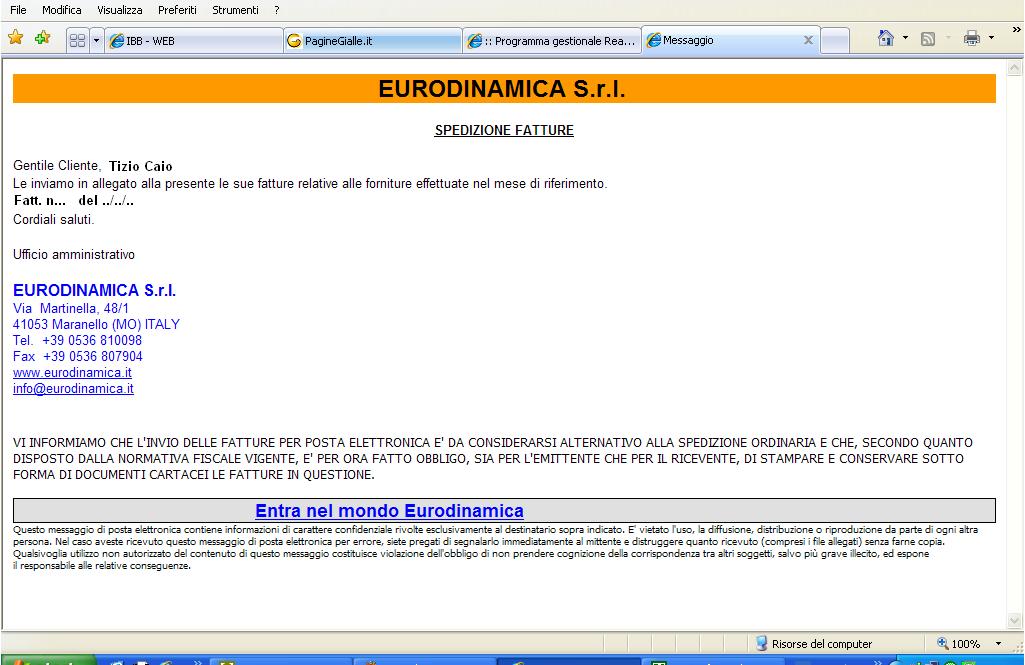The height and width of the screenshot is (665, 1025).
Task: Click the Cordiali saluti. text
Action: (x=54, y=219)
